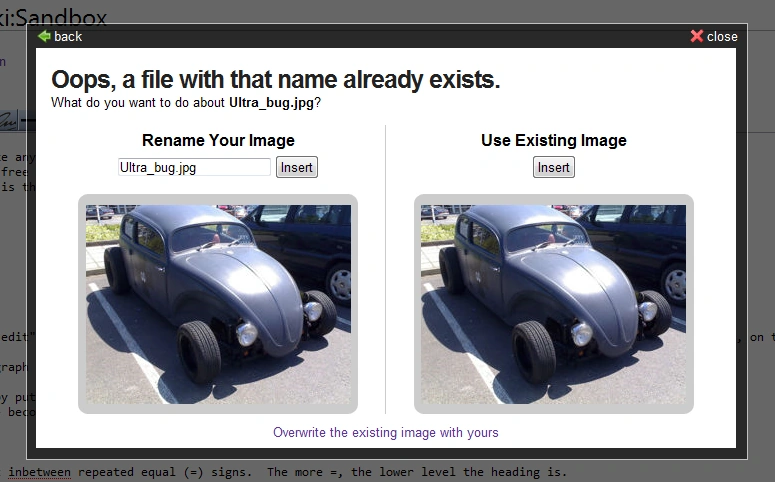
Task: Click the 'Oops, a file with that name already exists.' title
Action: [275, 80]
